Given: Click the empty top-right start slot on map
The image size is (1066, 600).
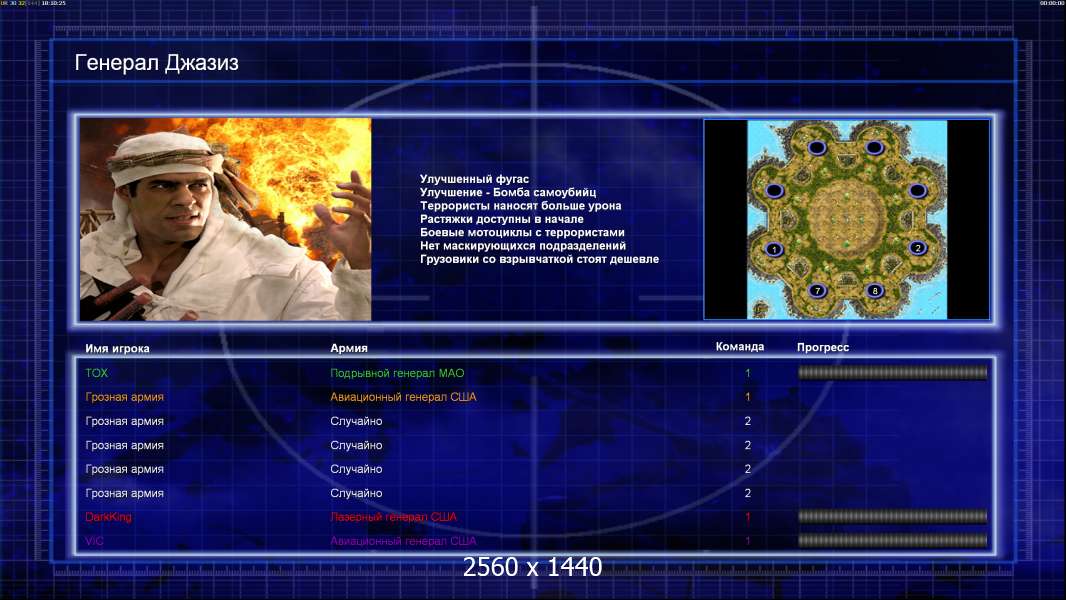Looking at the screenshot, I should point(874,148).
